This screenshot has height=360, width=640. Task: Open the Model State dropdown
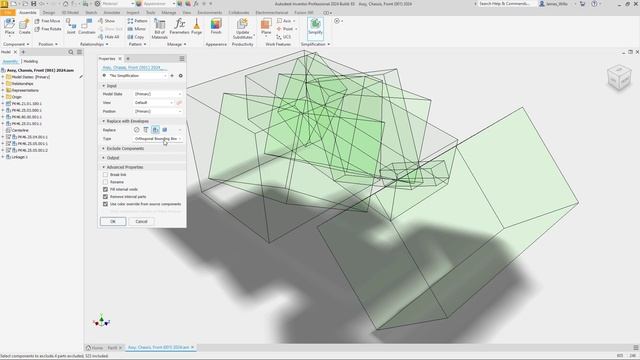click(x=158, y=94)
